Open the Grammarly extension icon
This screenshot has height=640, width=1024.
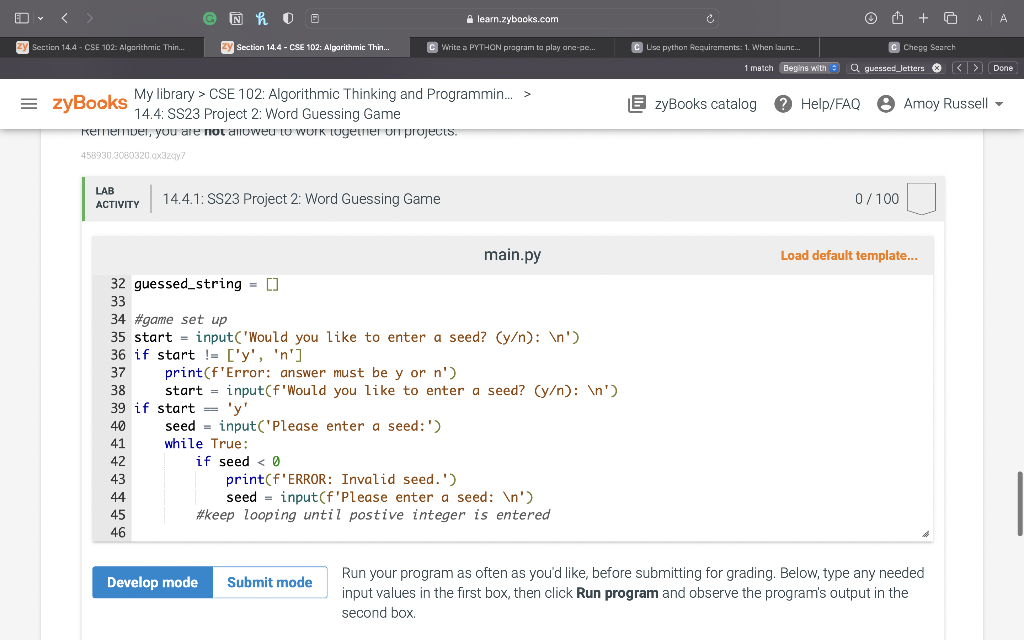[210, 17]
